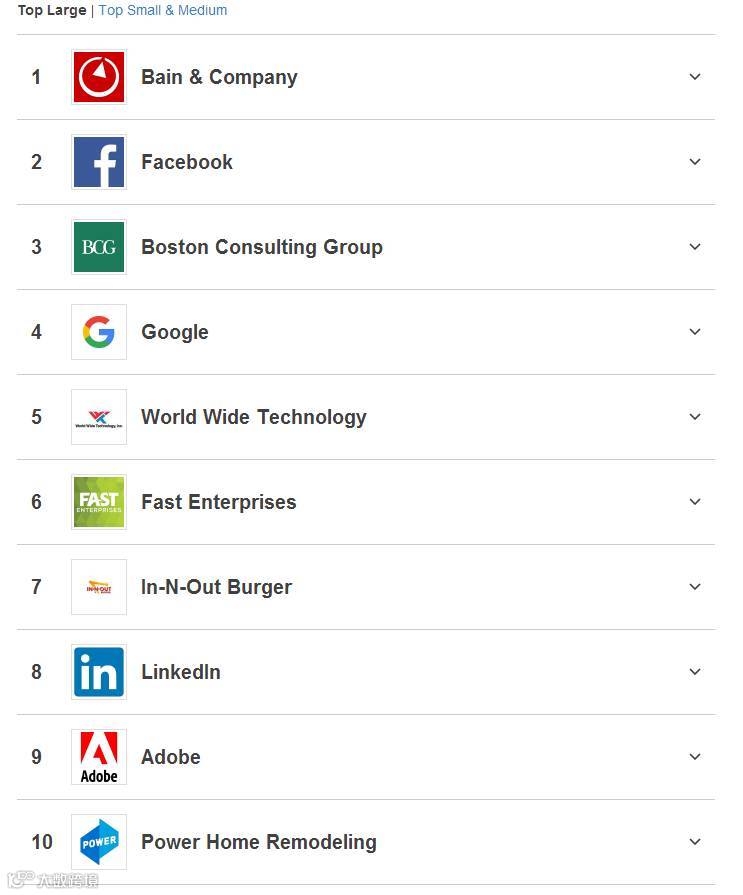Screen dimensions: 743x895
Task: Click the Bain & Company red logo
Action: [99, 77]
